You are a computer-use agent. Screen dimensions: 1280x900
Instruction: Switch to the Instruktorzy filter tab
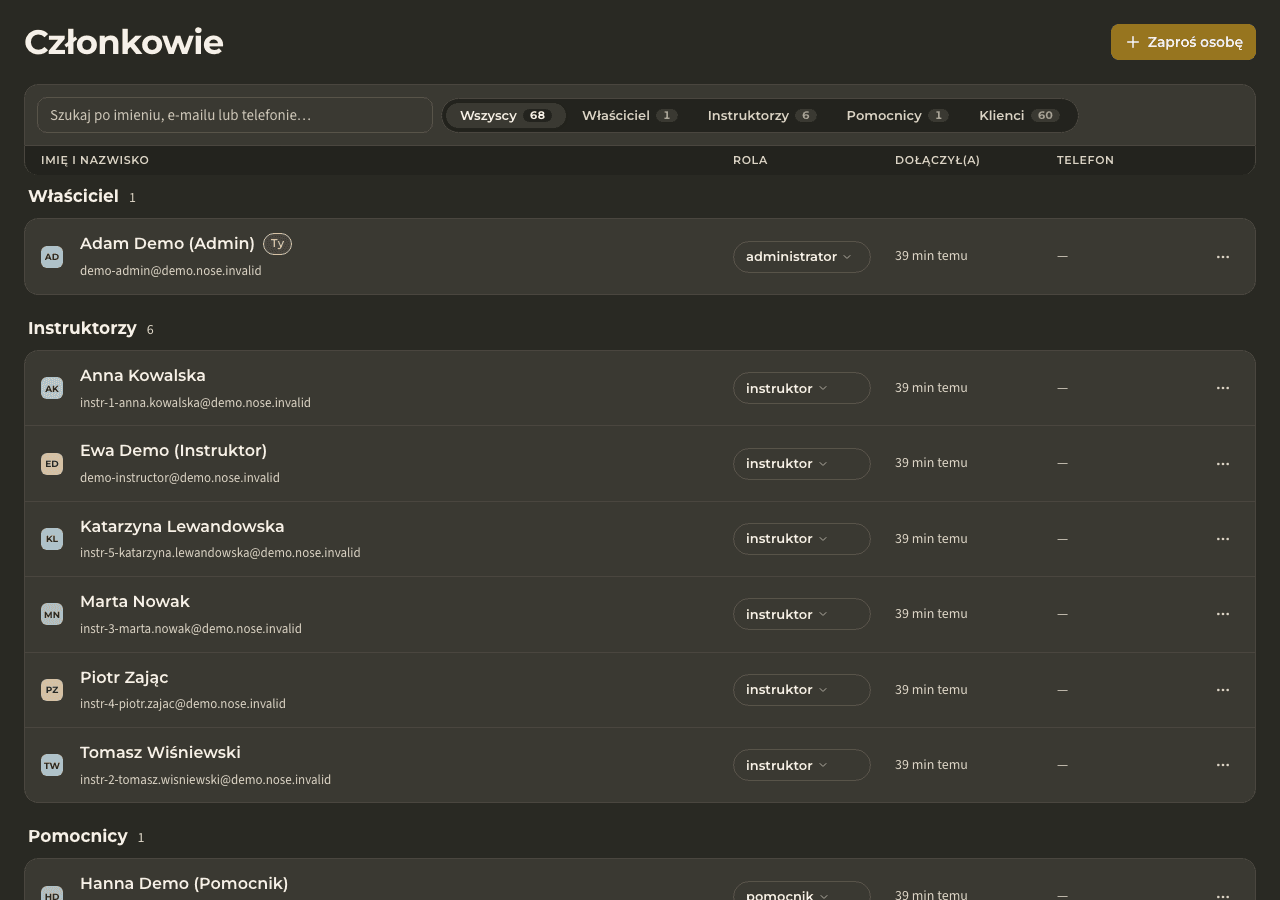point(762,115)
